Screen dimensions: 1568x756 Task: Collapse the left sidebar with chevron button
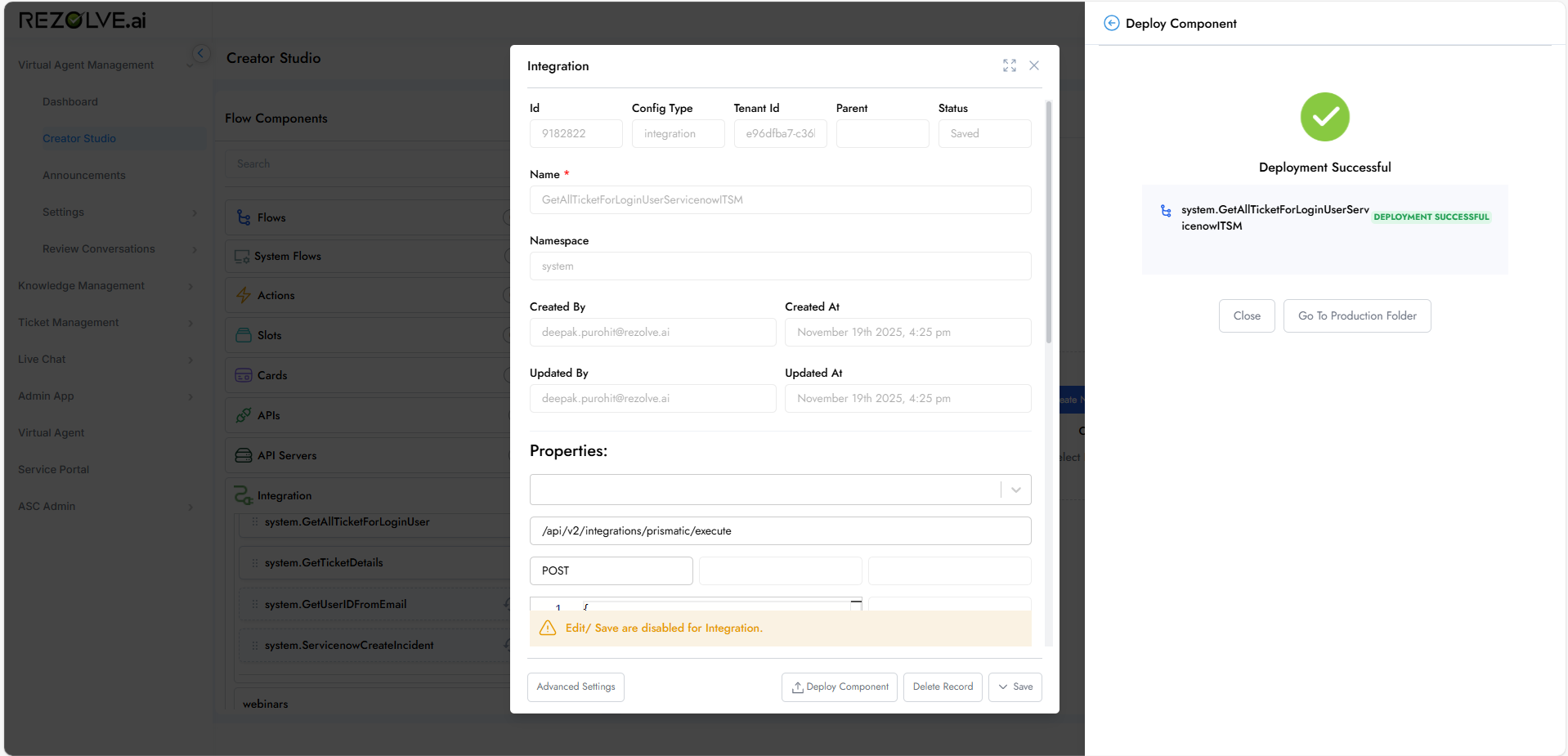pos(200,54)
